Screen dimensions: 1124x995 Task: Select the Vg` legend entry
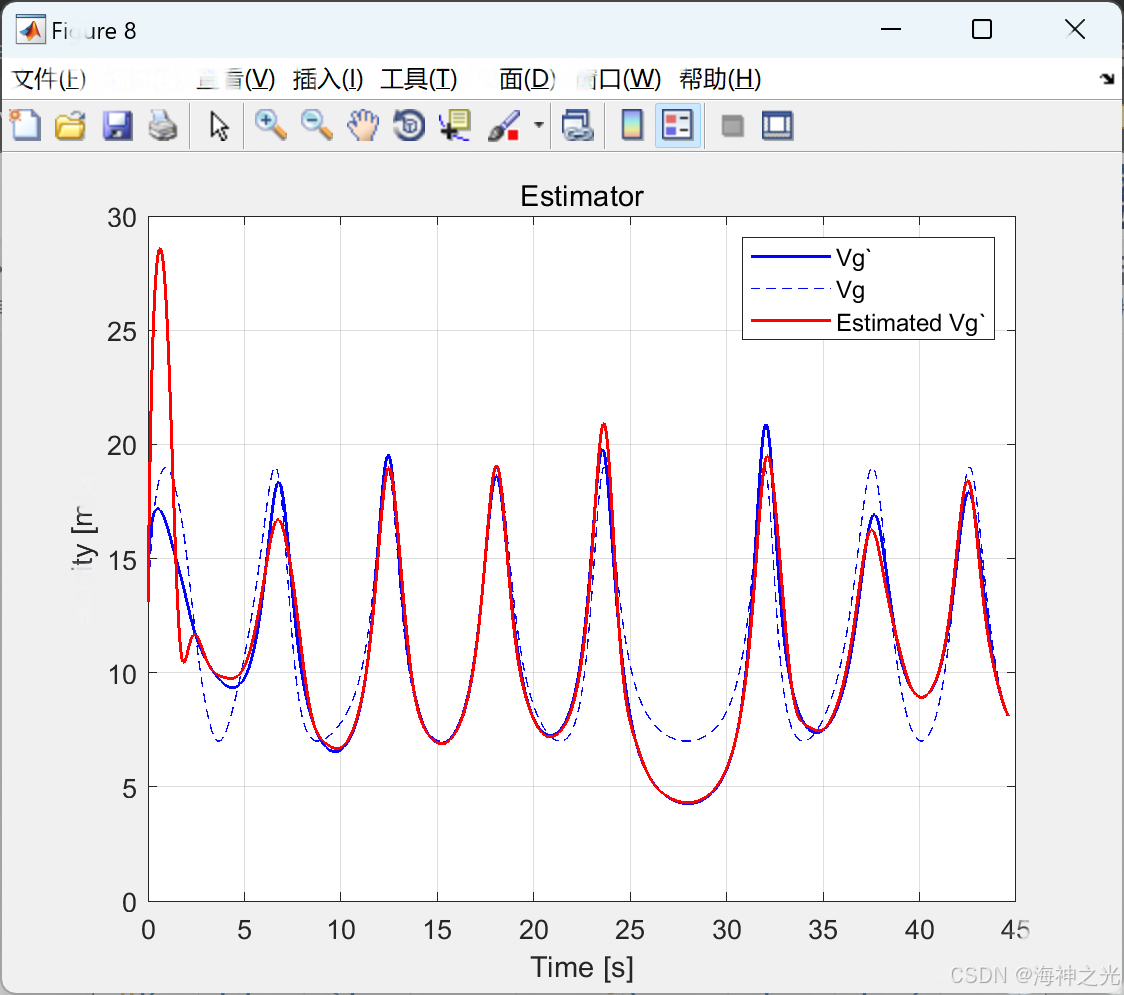point(811,257)
